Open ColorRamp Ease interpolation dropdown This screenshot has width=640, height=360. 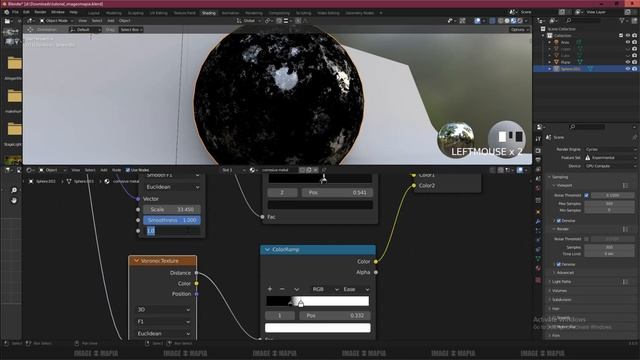356,289
